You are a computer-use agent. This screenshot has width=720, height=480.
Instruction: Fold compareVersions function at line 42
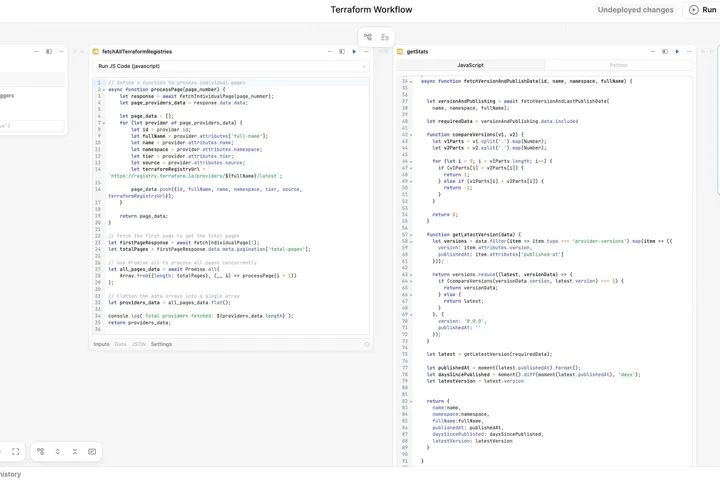tap(411, 135)
